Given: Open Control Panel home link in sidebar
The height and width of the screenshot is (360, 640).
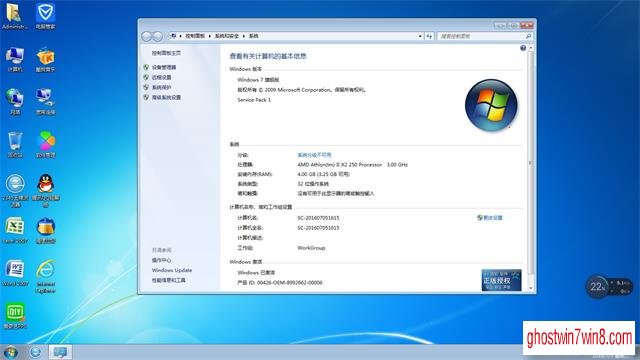Looking at the screenshot, I should coord(166,53).
